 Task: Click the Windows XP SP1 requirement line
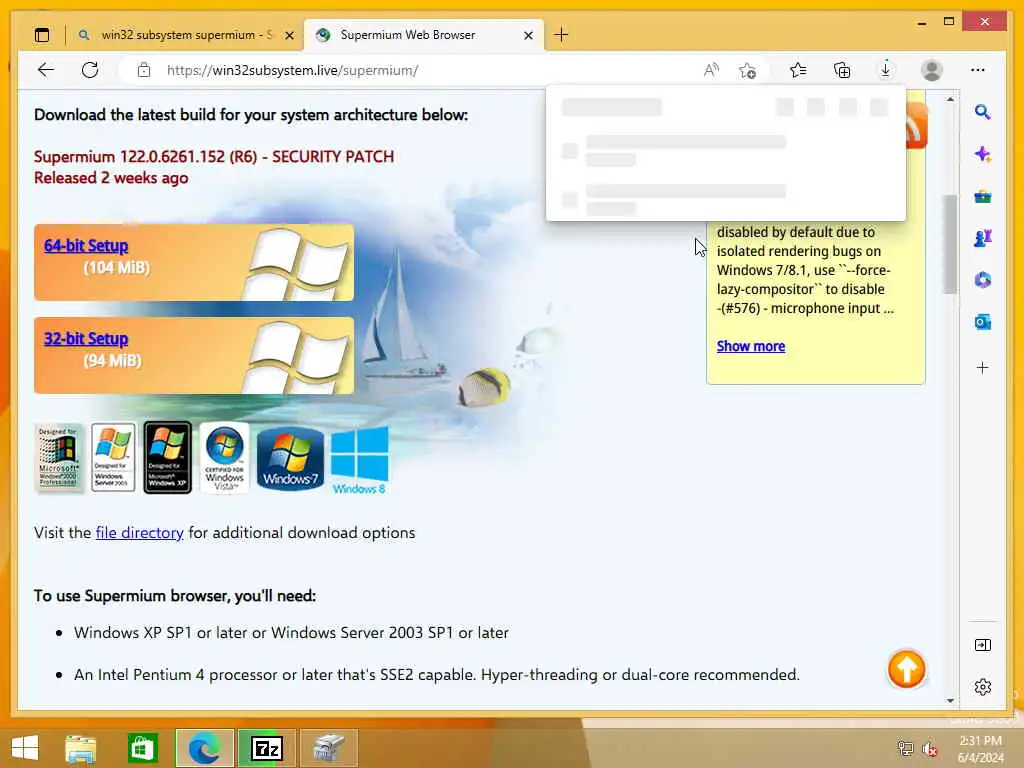291,633
